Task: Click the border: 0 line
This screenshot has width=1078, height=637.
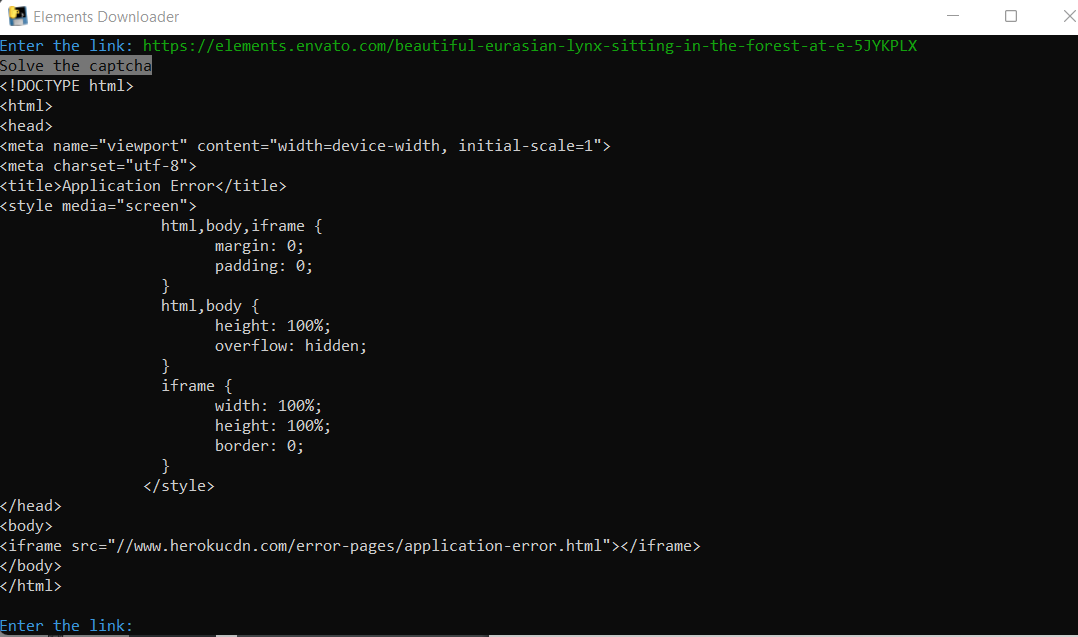Action: pyautogui.click(x=259, y=446)
